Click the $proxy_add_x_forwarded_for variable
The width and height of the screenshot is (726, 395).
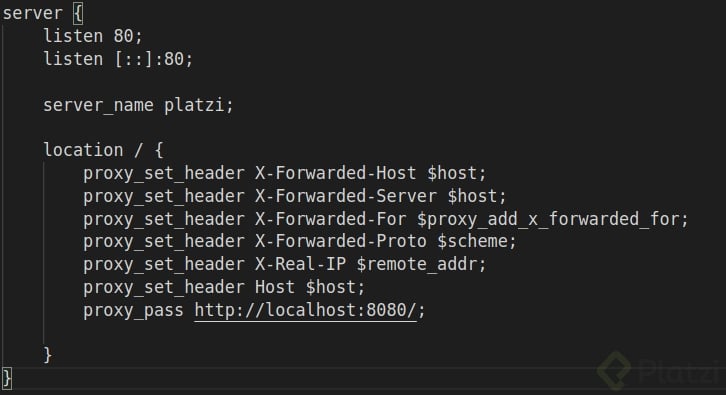[548, 219]
